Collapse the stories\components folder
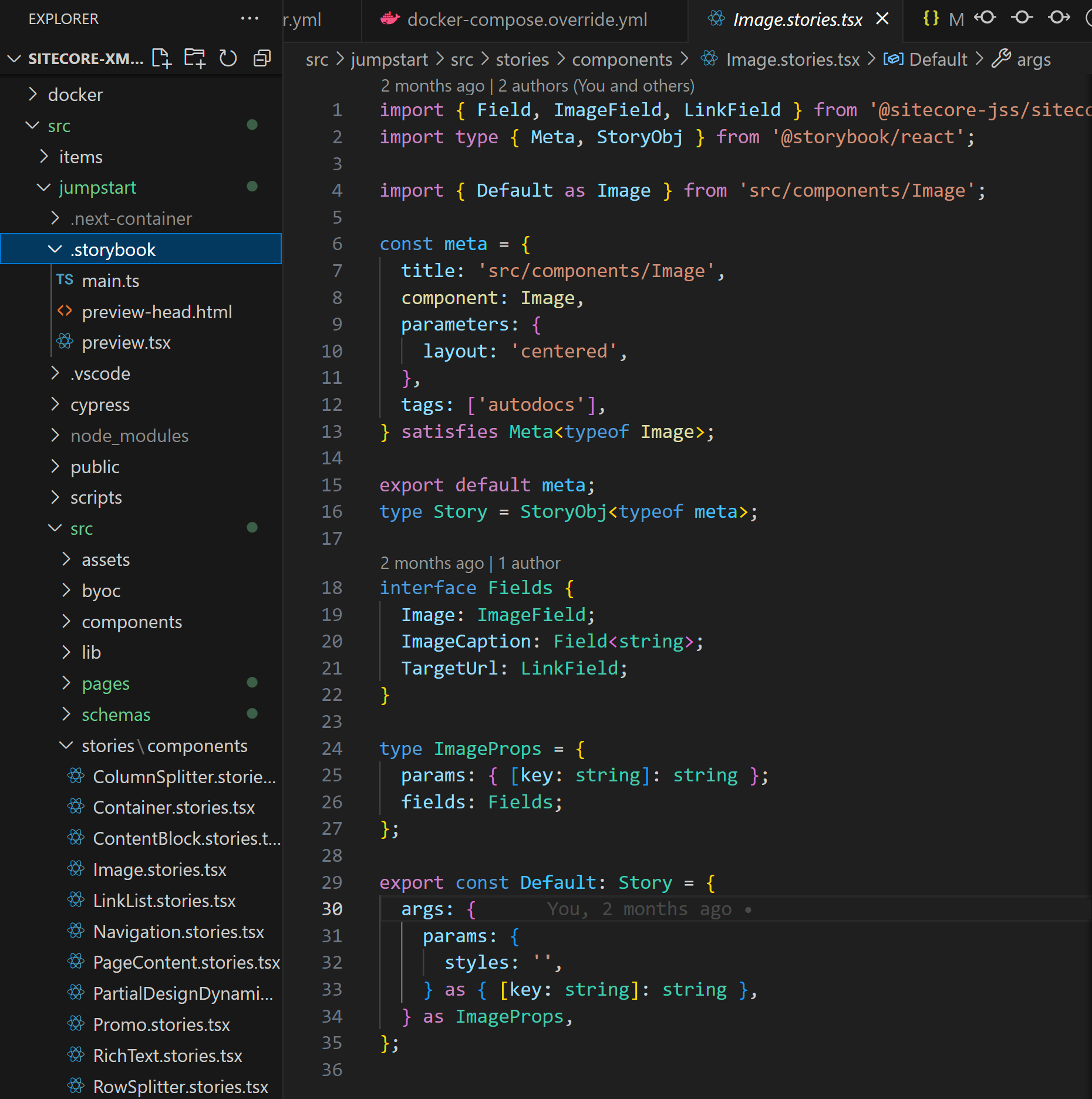The image size is (1092, 1099). pos(66,746)
